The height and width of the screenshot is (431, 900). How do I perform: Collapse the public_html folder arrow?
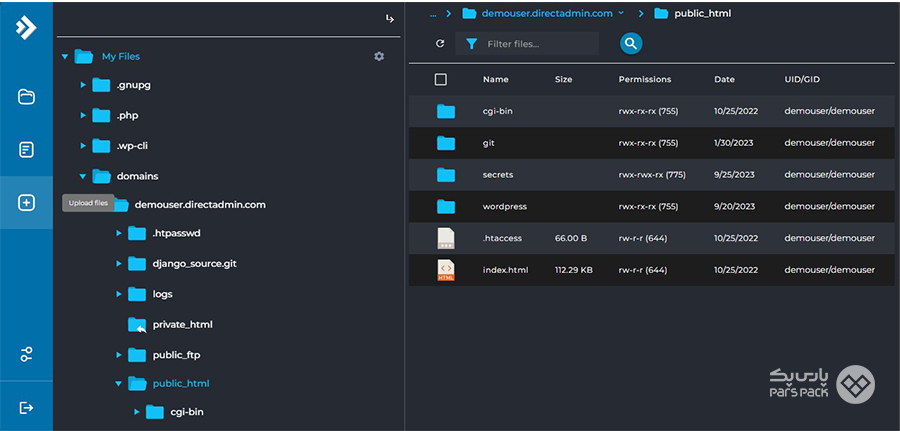pyautogui.click(x=118, y=383)
